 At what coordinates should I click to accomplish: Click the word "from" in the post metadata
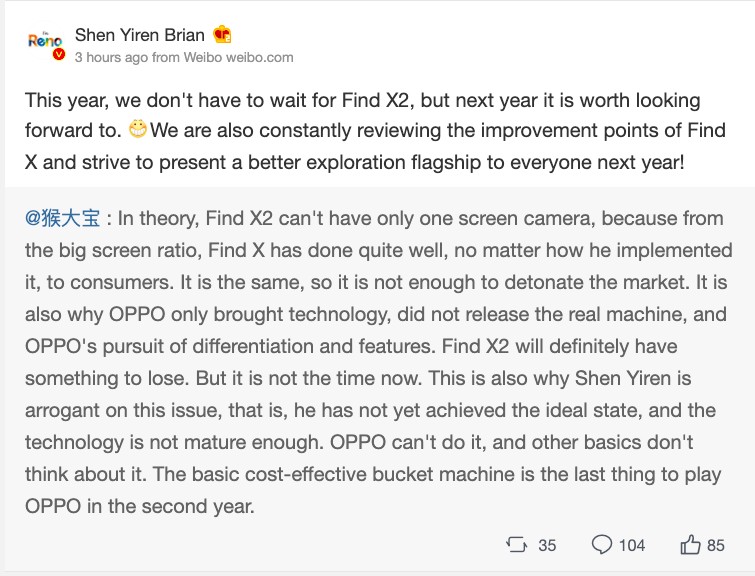tap(166, 57)
